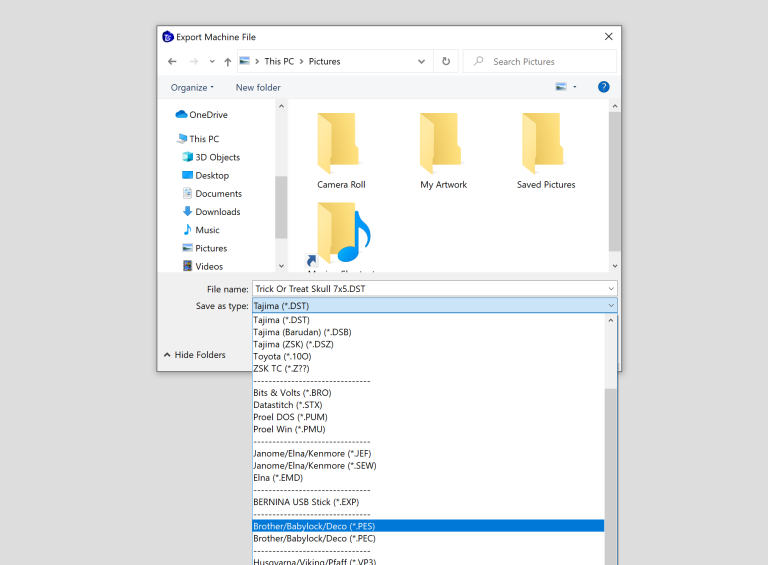
Task: Navigate to This PC in breadcrumb
Action: 279,61
